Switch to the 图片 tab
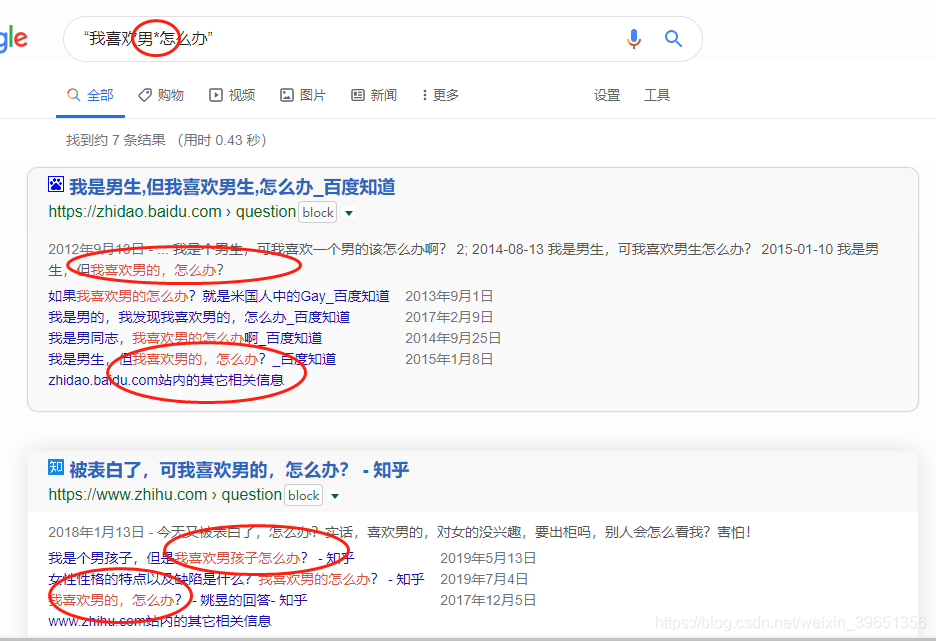Screen dimensions: 936x641 tap(303, 95)
